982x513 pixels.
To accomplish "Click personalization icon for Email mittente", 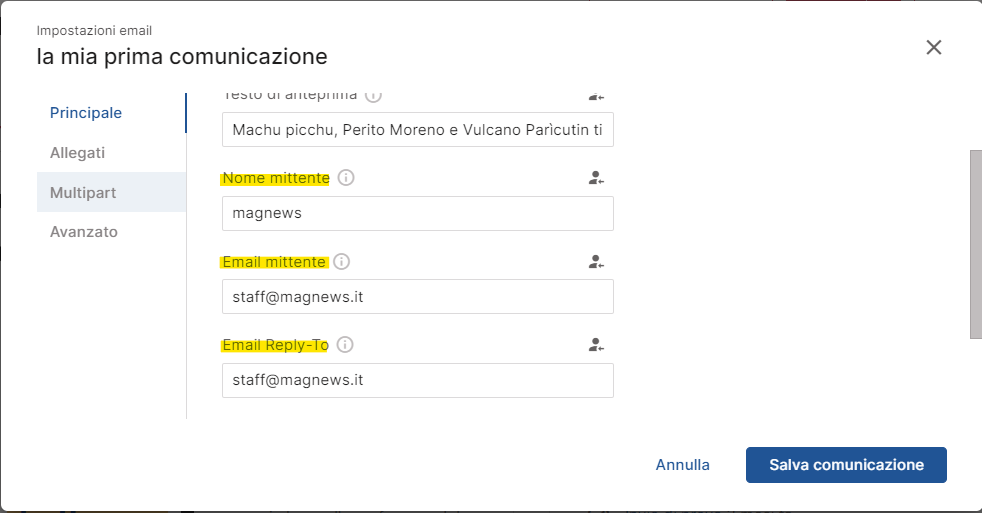I will pos(596,262).
